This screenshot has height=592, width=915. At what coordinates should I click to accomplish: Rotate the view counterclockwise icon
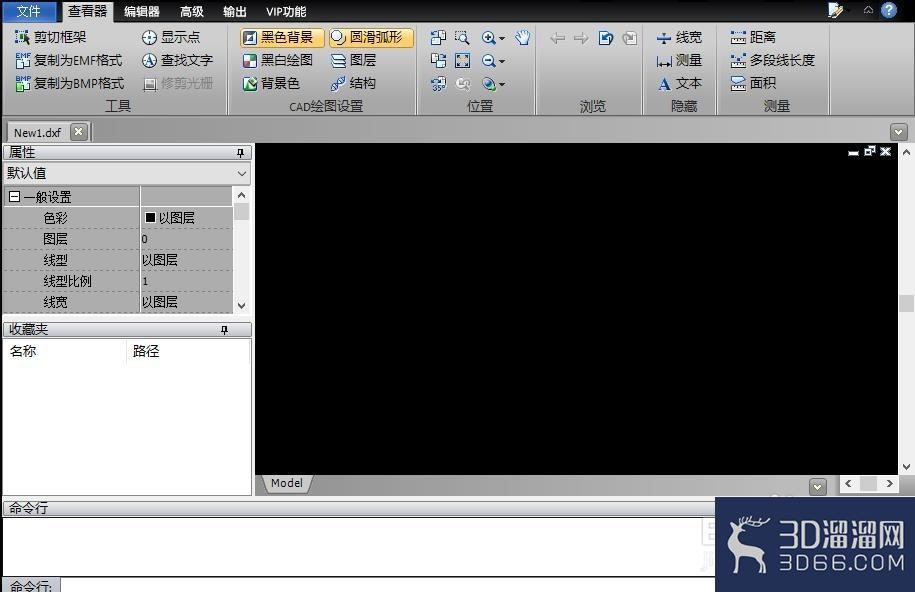pyautogui.click(x=438, y=38)
